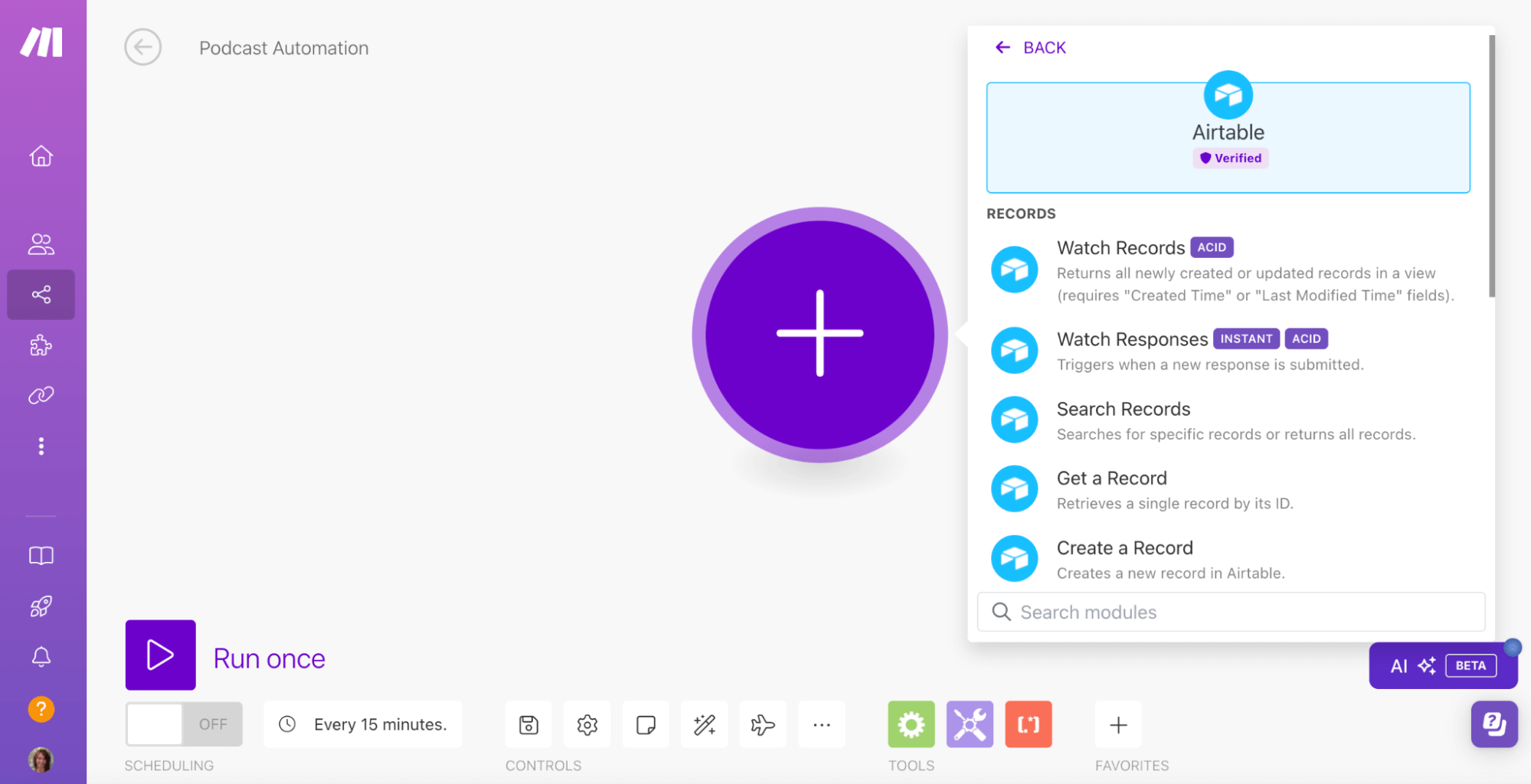Open the Every 15 minutes schedule setting
This screenshot has width=1531, height=784.
[x=363, y=724]
